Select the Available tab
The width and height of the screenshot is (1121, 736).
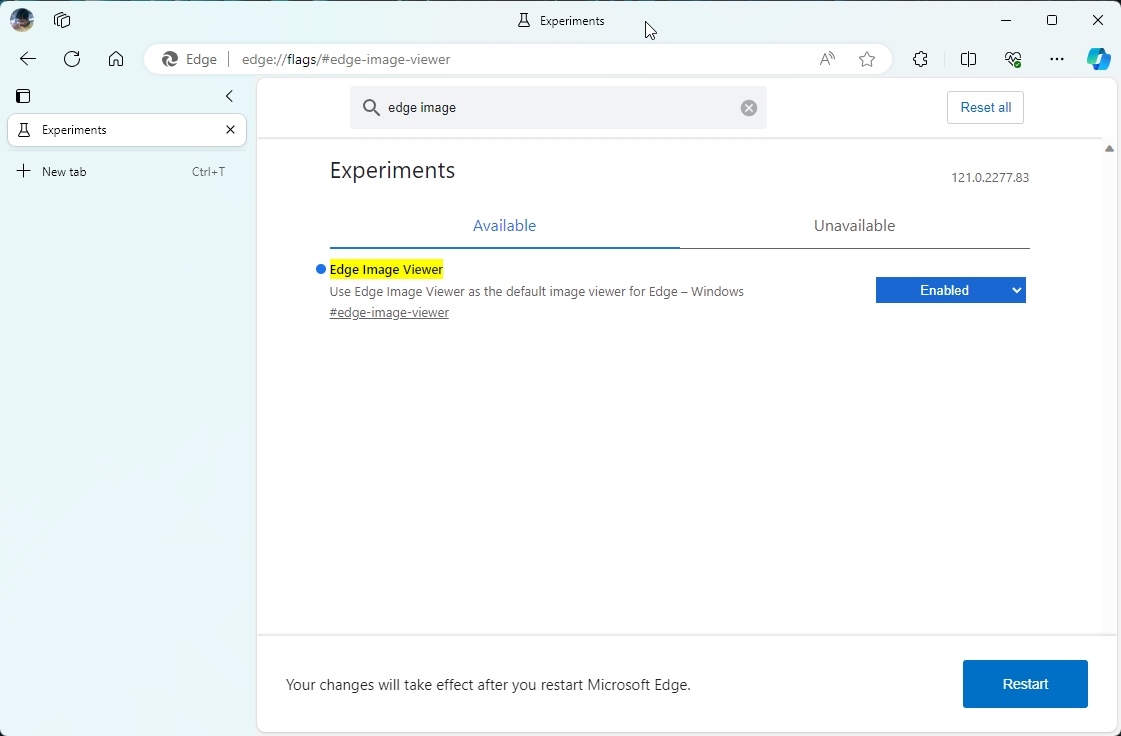504,225
